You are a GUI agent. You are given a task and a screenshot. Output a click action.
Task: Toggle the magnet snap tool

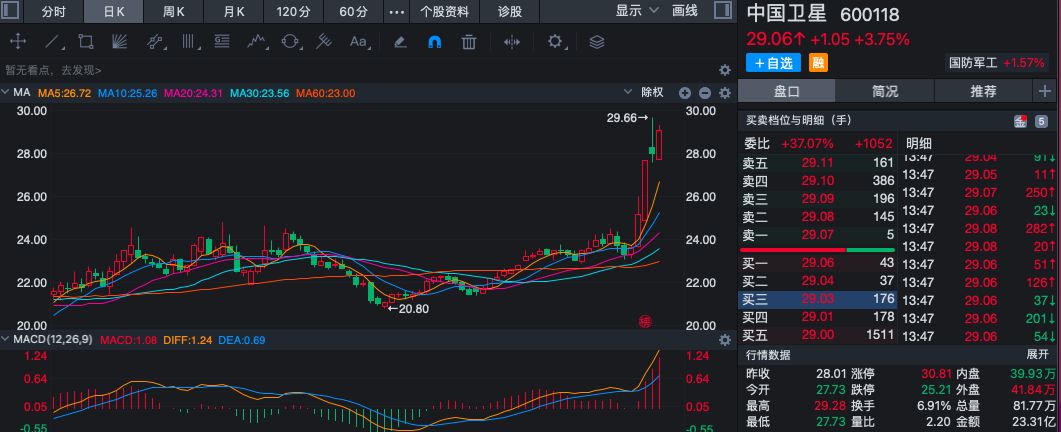click(434, 42)
